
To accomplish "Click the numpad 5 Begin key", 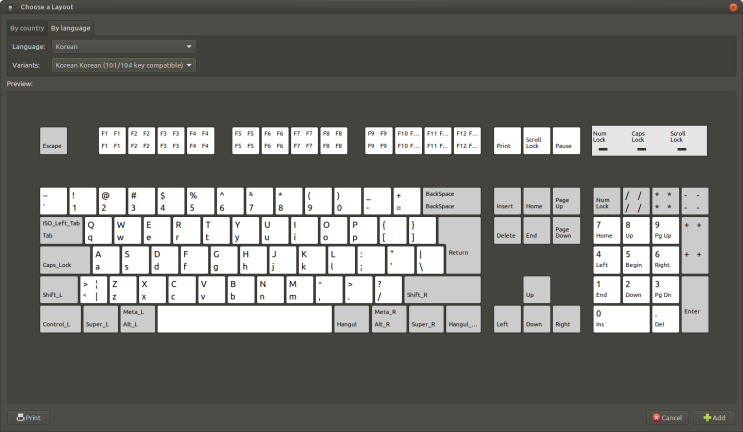I will pyautogui.click(x=636, y=260).
